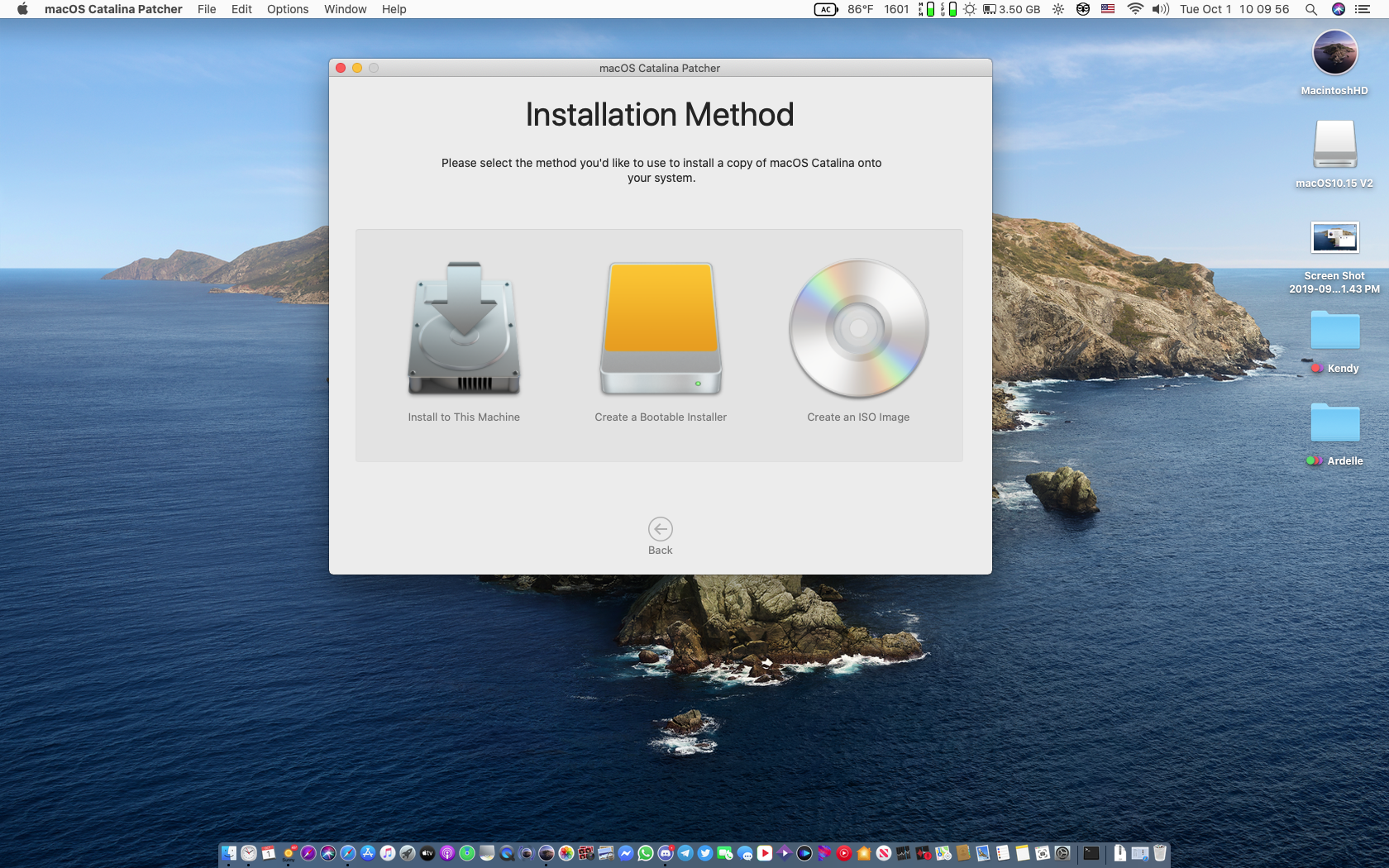Open Siri from the menu bar
1389x868 pixels.
tap(1339, 9)
